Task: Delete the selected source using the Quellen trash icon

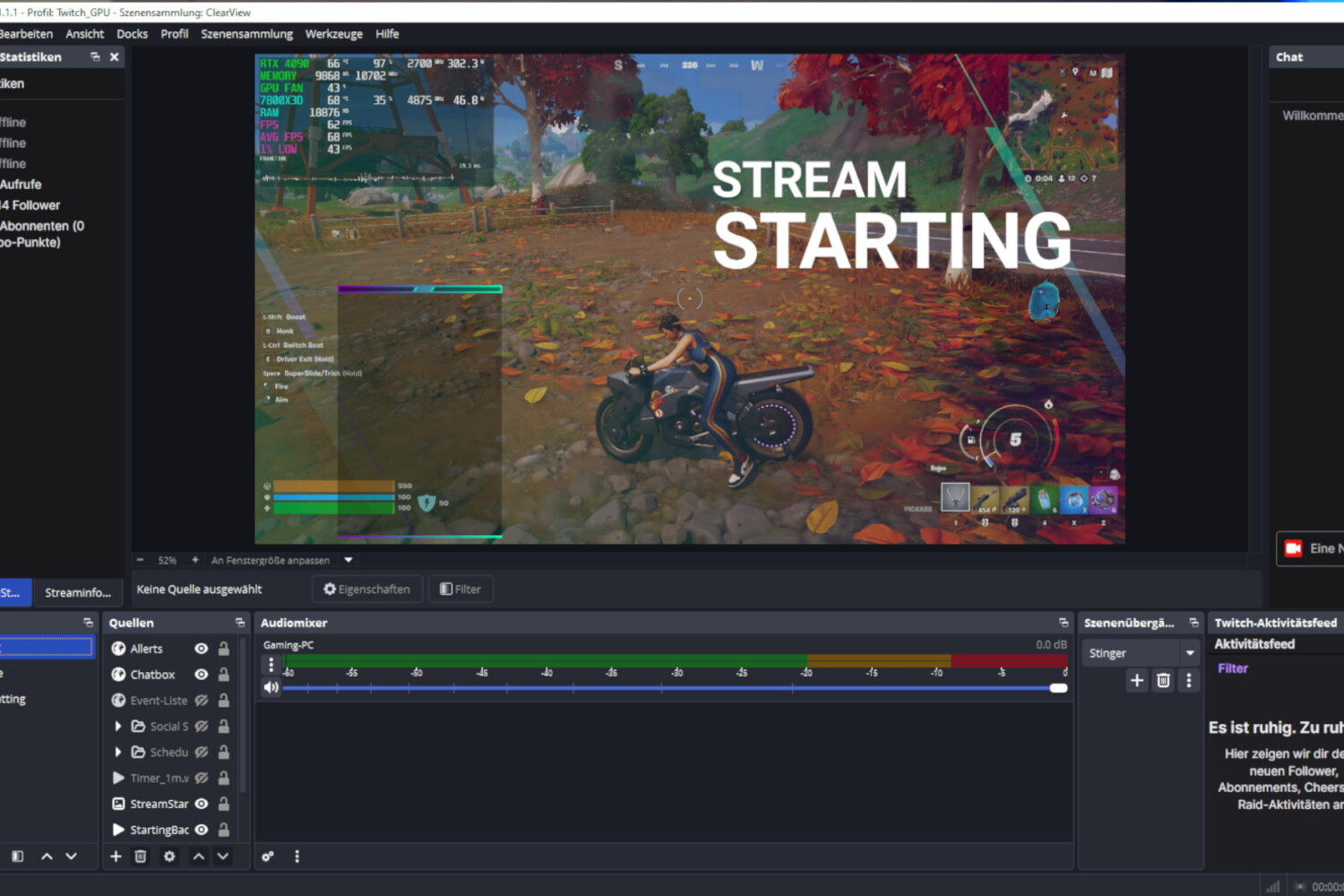Action: pos(141,857)
